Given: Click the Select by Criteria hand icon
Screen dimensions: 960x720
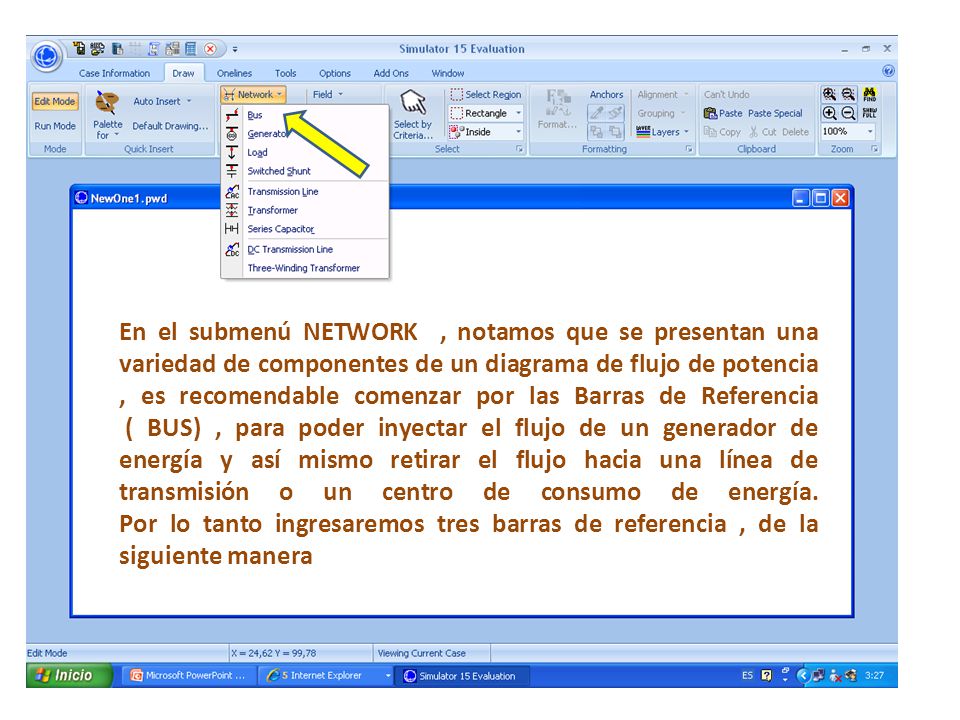Looking at the screenshot, I should pos(413,102).
